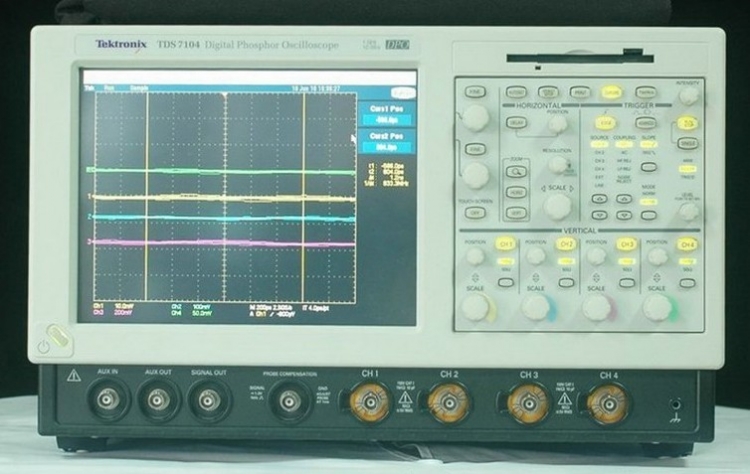Select the upper multipurpose knob

click(x=475, y=118)
